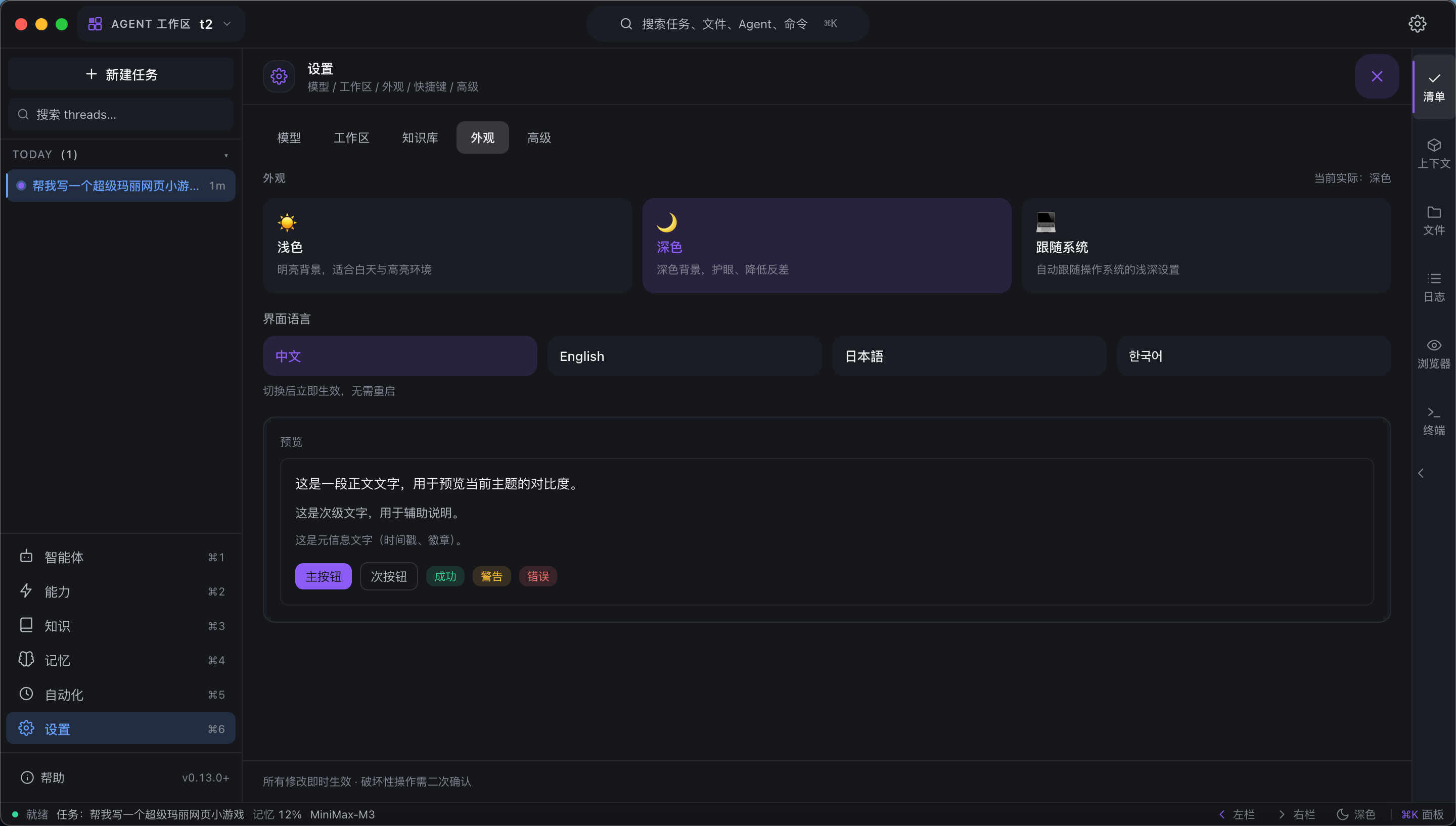Click the laptop icon on 跟随系统 card
The height and width of the screenshot is (826, 1456).
[x=1046, y=222]
